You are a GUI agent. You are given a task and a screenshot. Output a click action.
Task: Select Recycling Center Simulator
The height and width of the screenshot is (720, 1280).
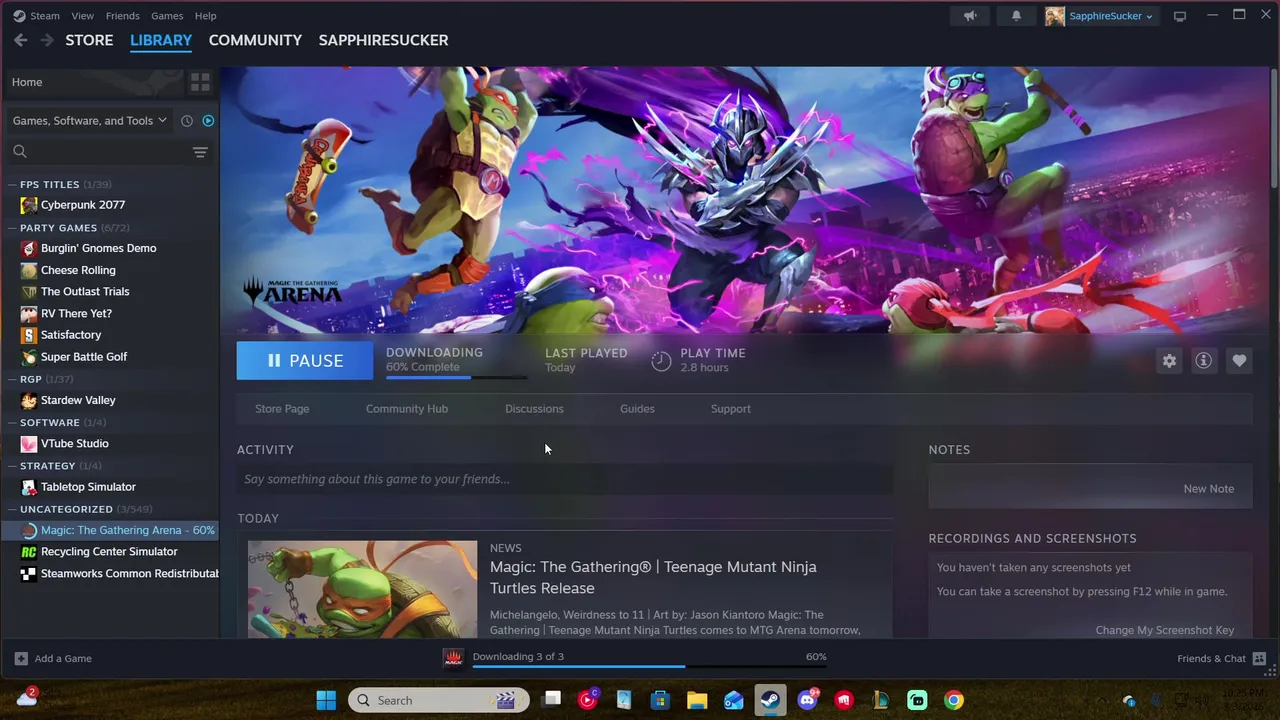110,552
